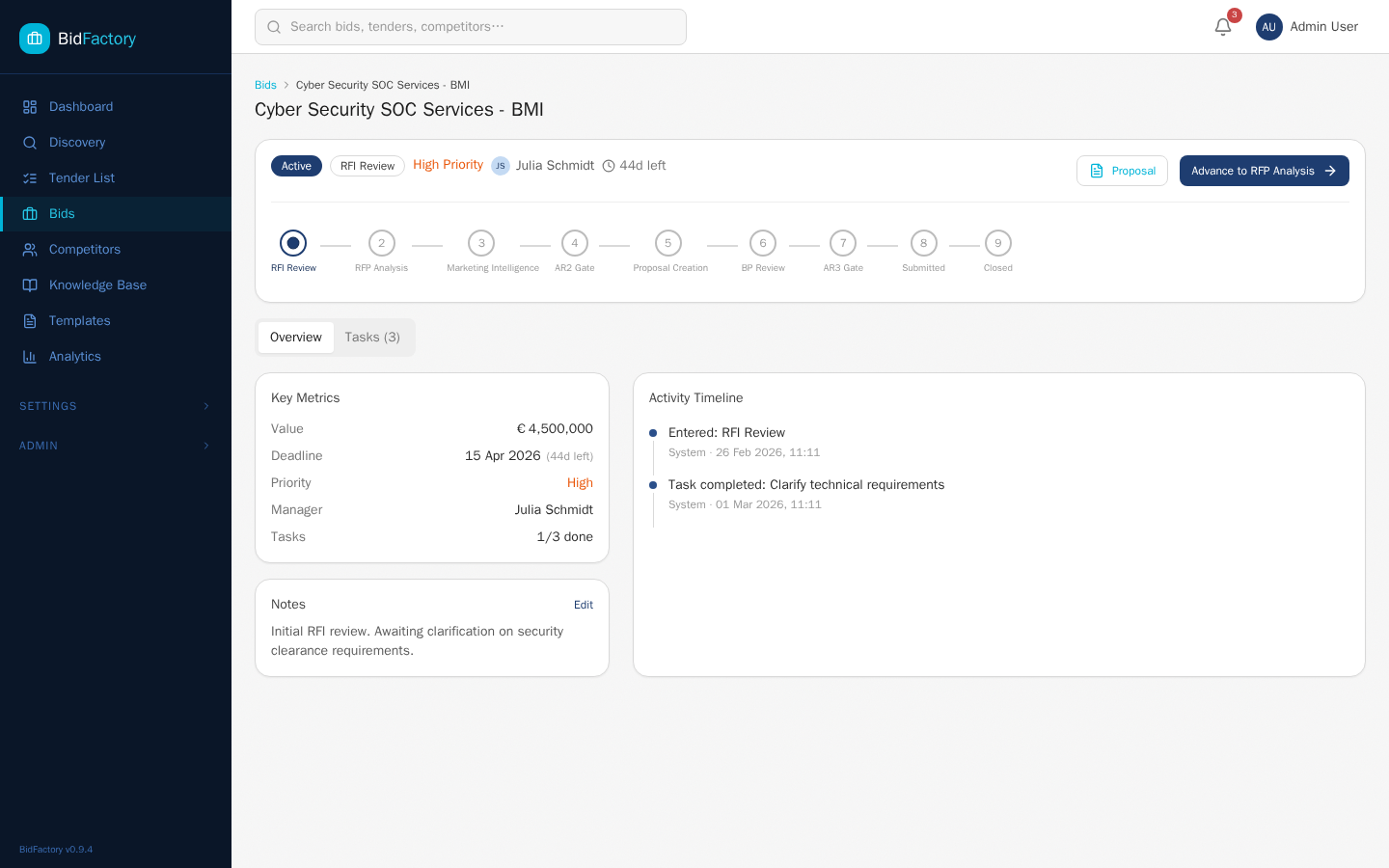Open the Admin User account menu

[x=1307, y=27]
